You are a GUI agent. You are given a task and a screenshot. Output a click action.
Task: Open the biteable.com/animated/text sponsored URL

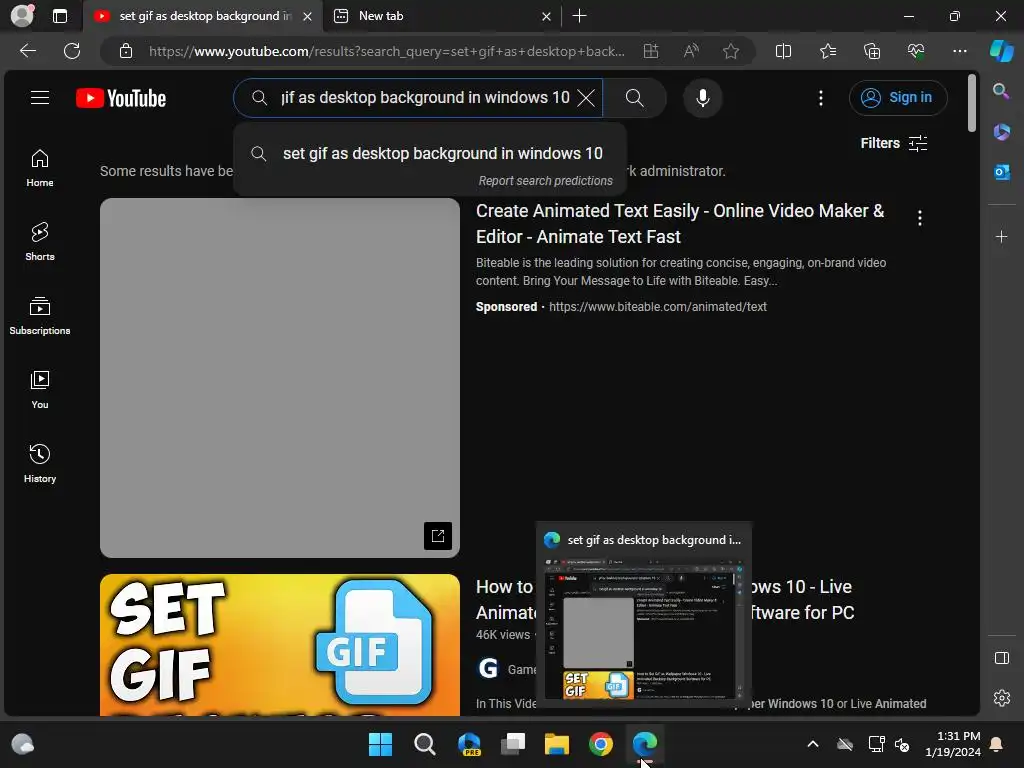658,306
